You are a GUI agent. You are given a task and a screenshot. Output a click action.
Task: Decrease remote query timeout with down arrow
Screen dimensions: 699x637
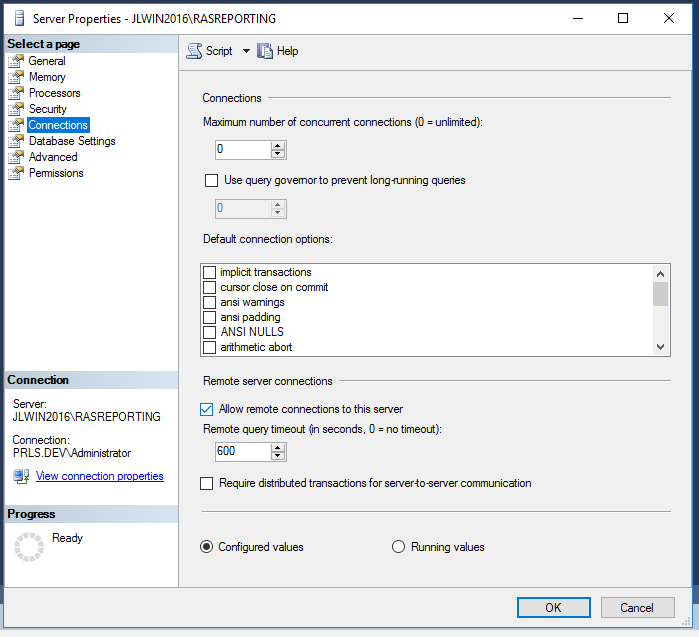278,456
